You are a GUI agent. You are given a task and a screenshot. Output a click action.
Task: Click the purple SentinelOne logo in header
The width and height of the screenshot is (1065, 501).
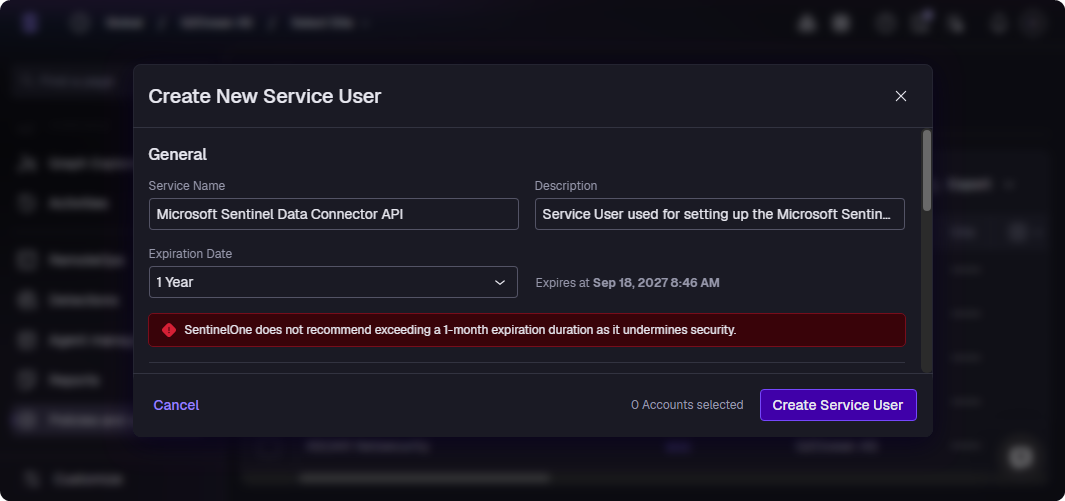tap(31, 23)
